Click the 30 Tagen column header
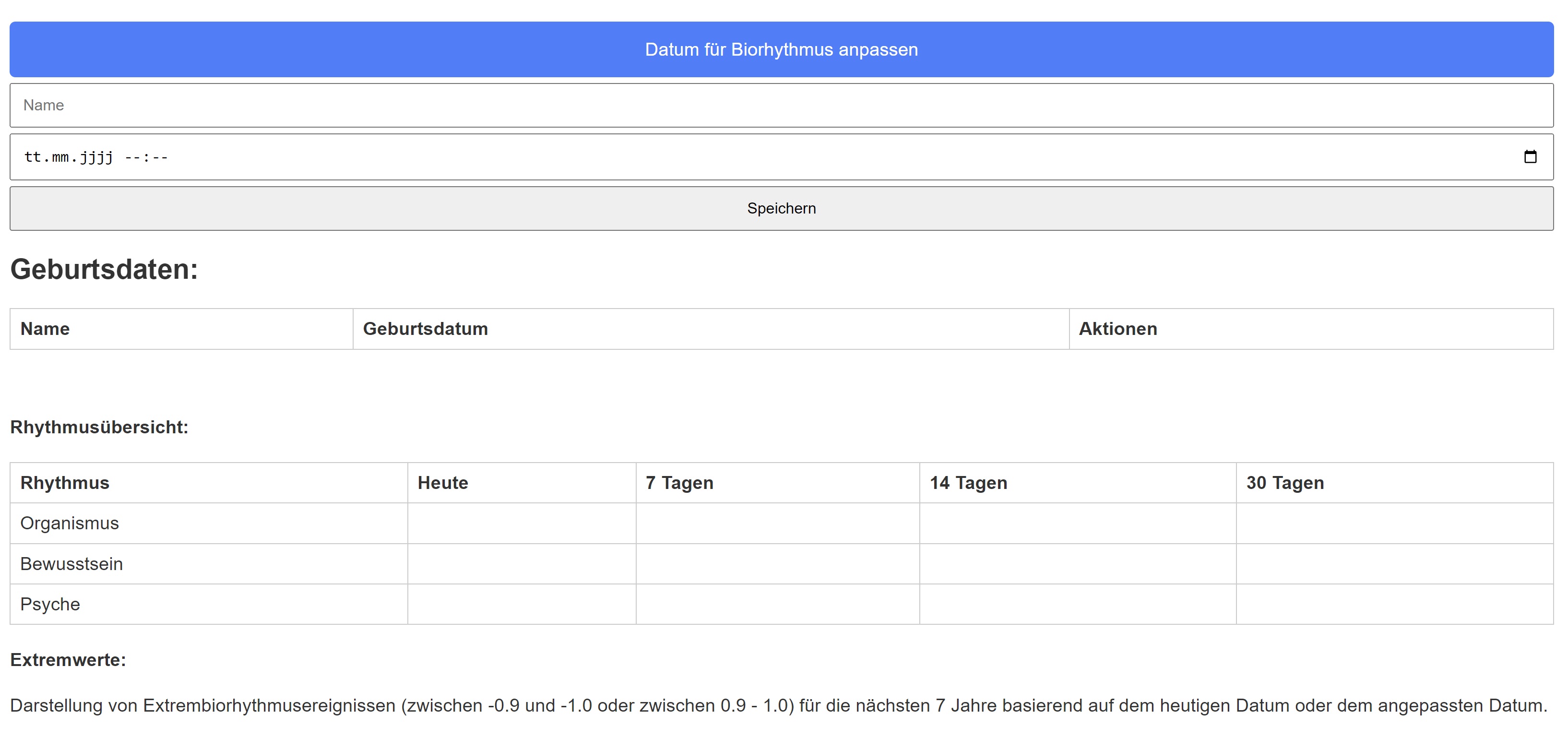The width and height of the screenshot is (1568, 750). click(1284, 483)
